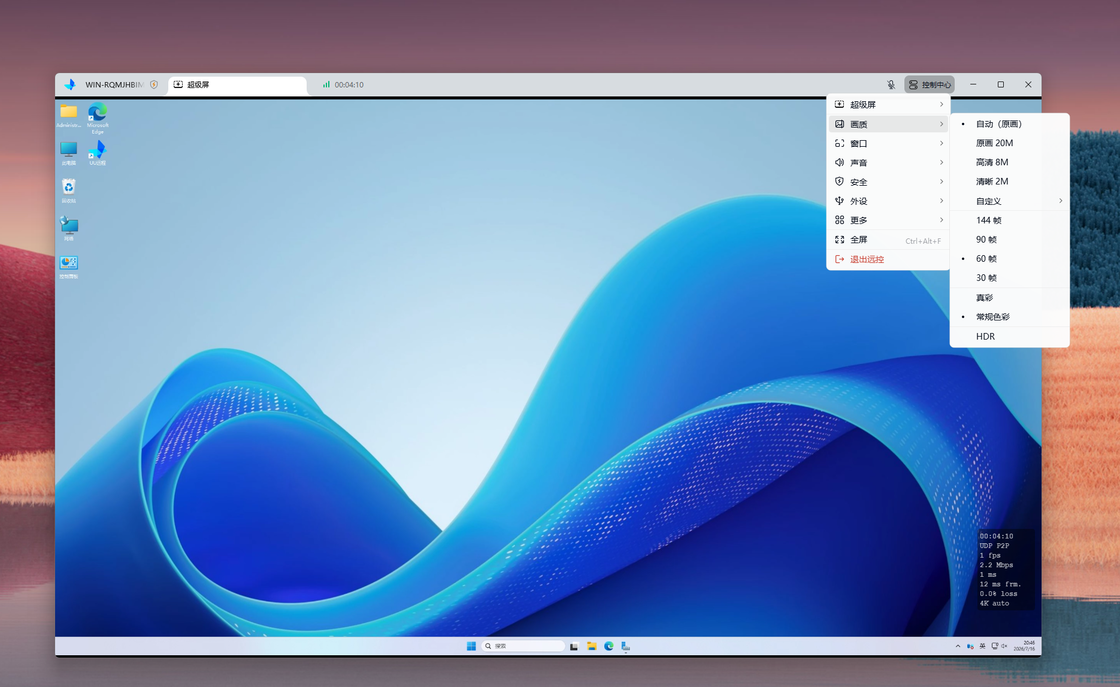
Task: Set frame rate to 30 帧
Action: [x=1009, y=278]
